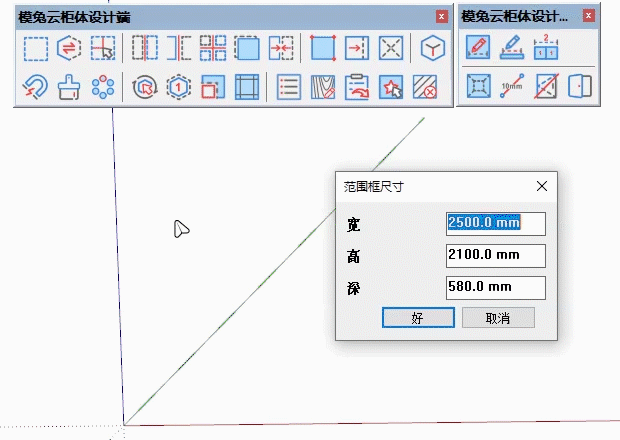Click the 好 confirm button
The width and height of the screenshot is (620, 440).
click(x=418, y=318)
